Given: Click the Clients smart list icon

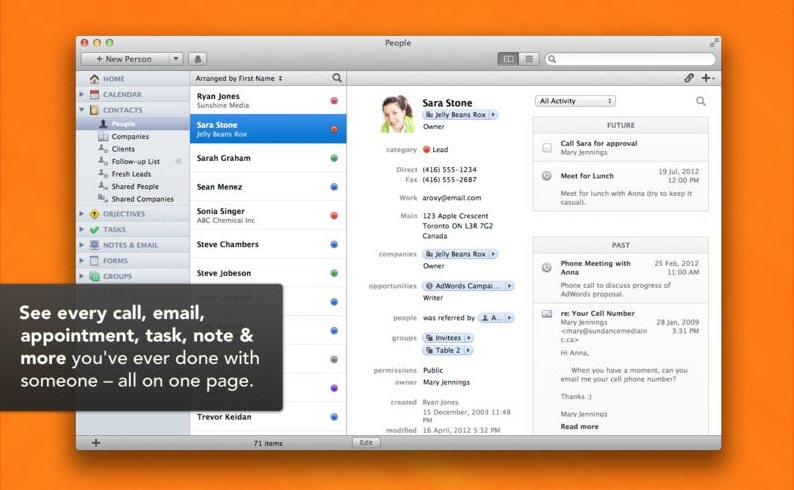Looking at the screenshot, I should pyautogui.click(x=103, y=149).
